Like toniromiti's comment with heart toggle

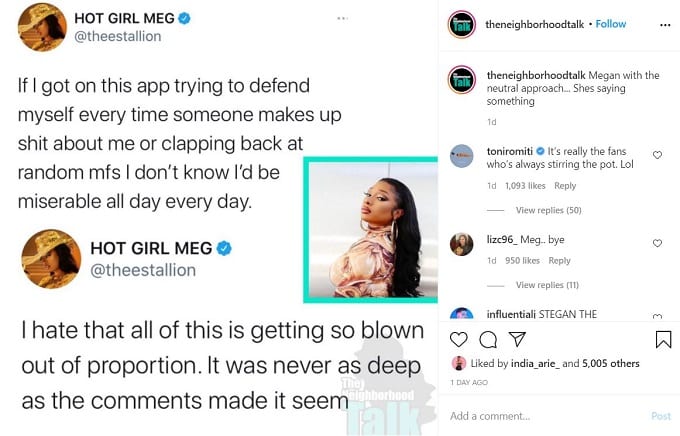click(x=657, y=155)
